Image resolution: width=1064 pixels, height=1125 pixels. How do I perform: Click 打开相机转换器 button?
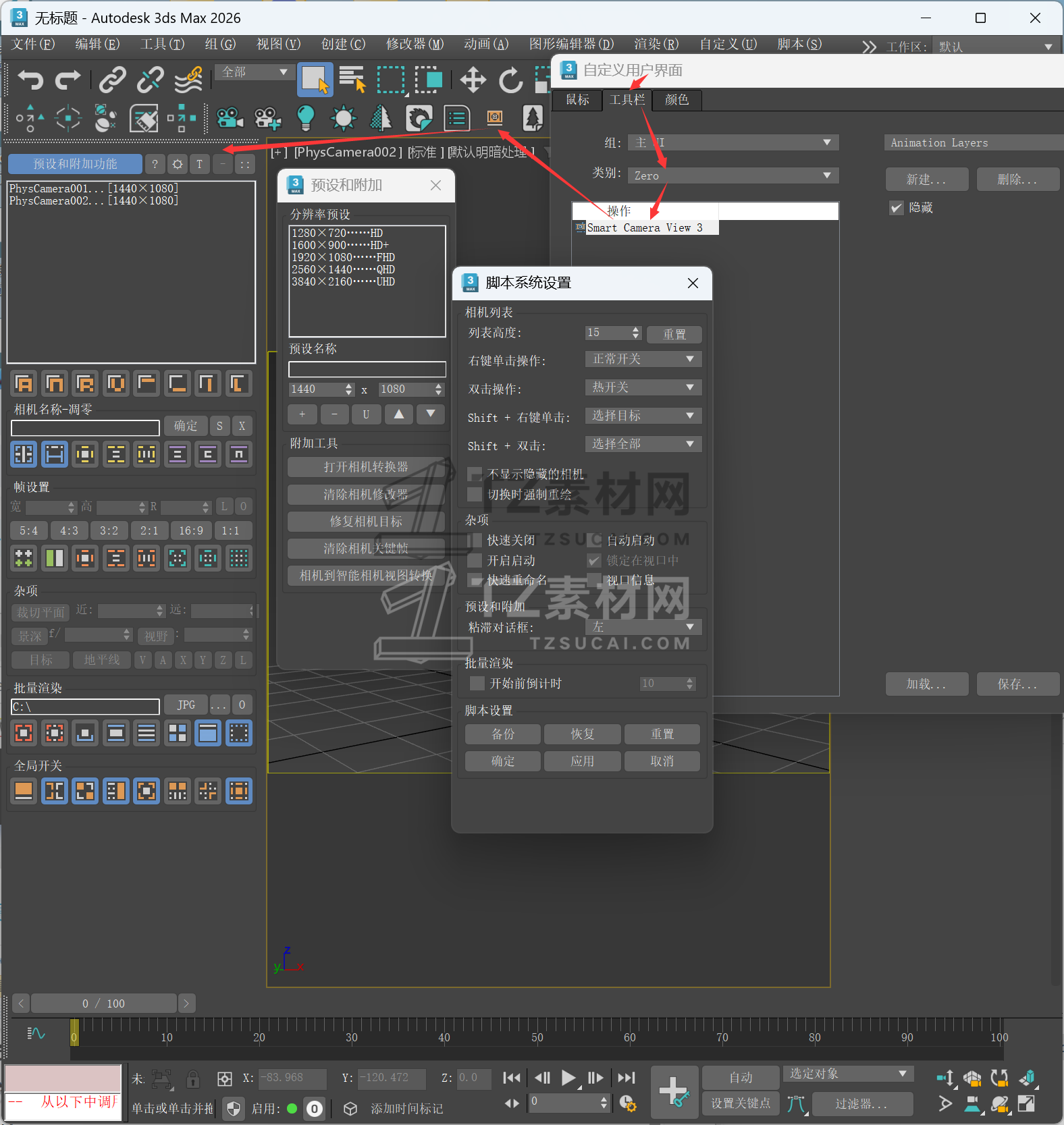[366, 467]
